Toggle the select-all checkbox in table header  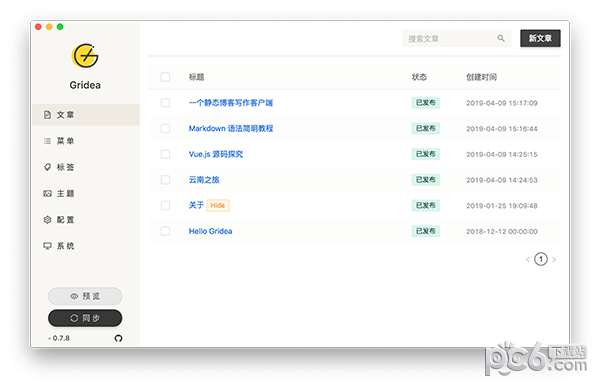pyautogui.click(x=165, y=77)
